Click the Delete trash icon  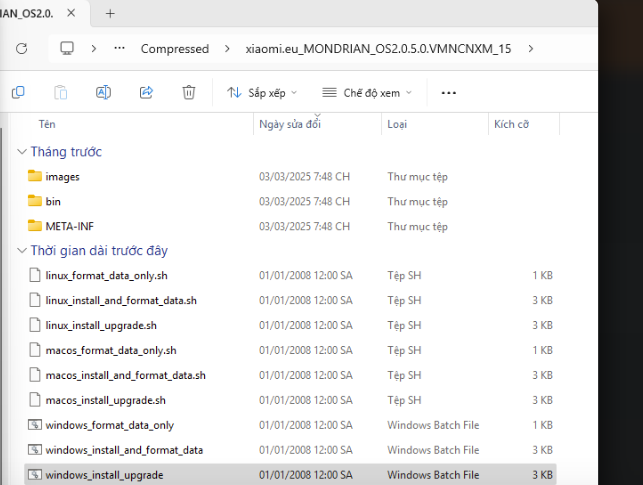coord(189,92)
